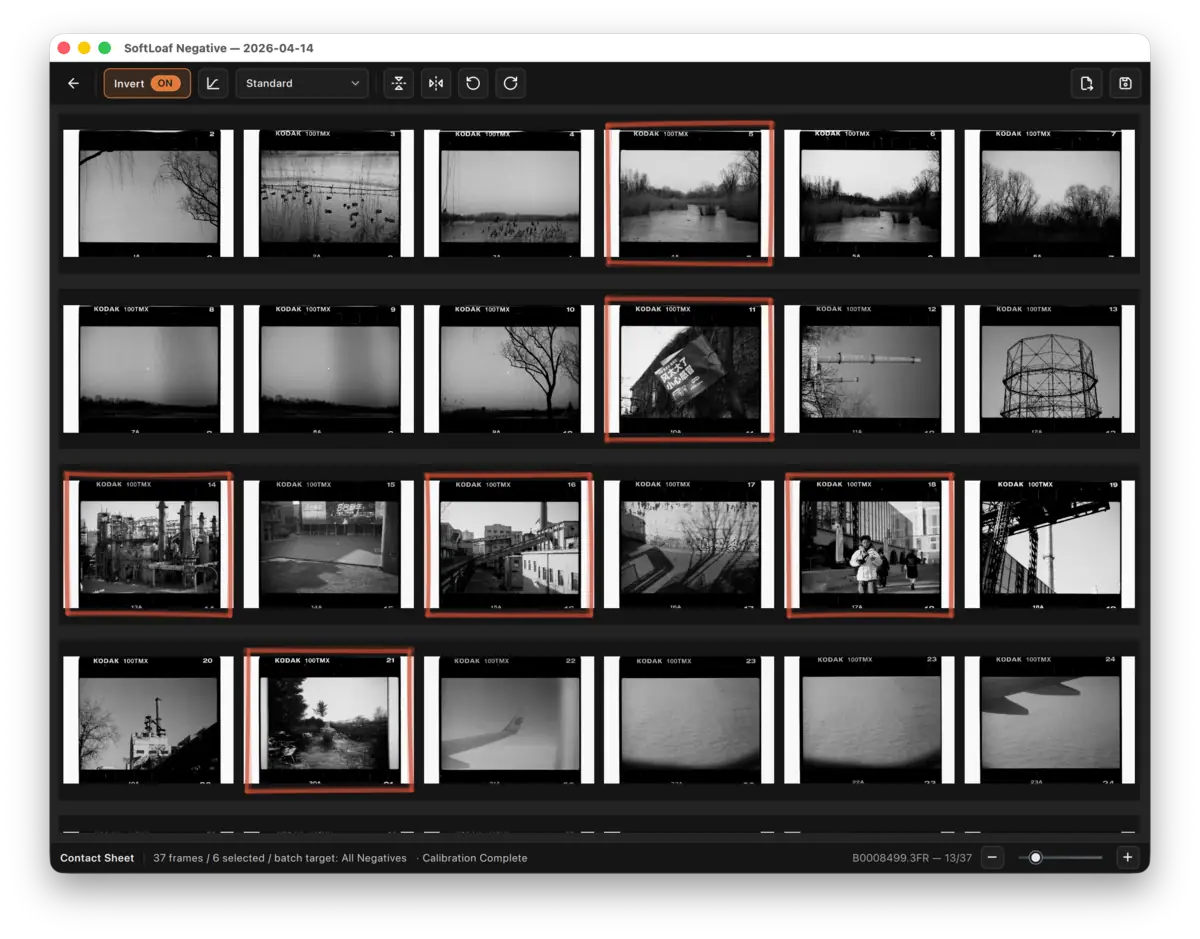Click the Calibration Complete status
The width and height of the screenshot is (1200, 939).
tap(475, 858)
